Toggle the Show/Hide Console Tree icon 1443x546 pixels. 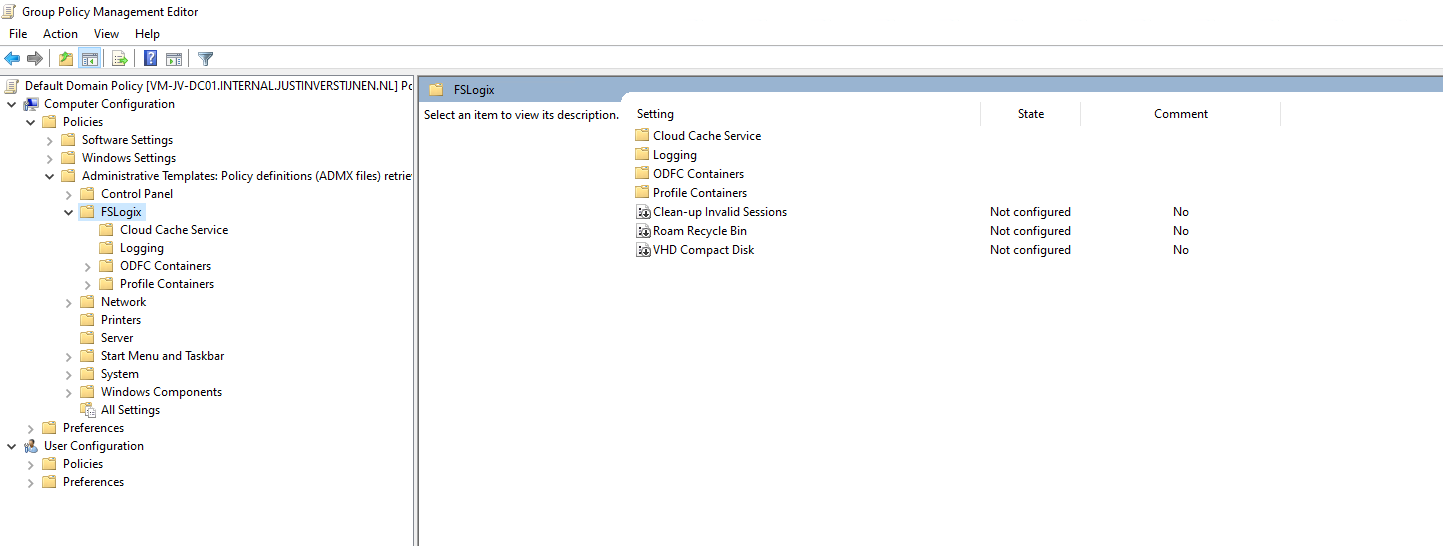coord(90,58)
